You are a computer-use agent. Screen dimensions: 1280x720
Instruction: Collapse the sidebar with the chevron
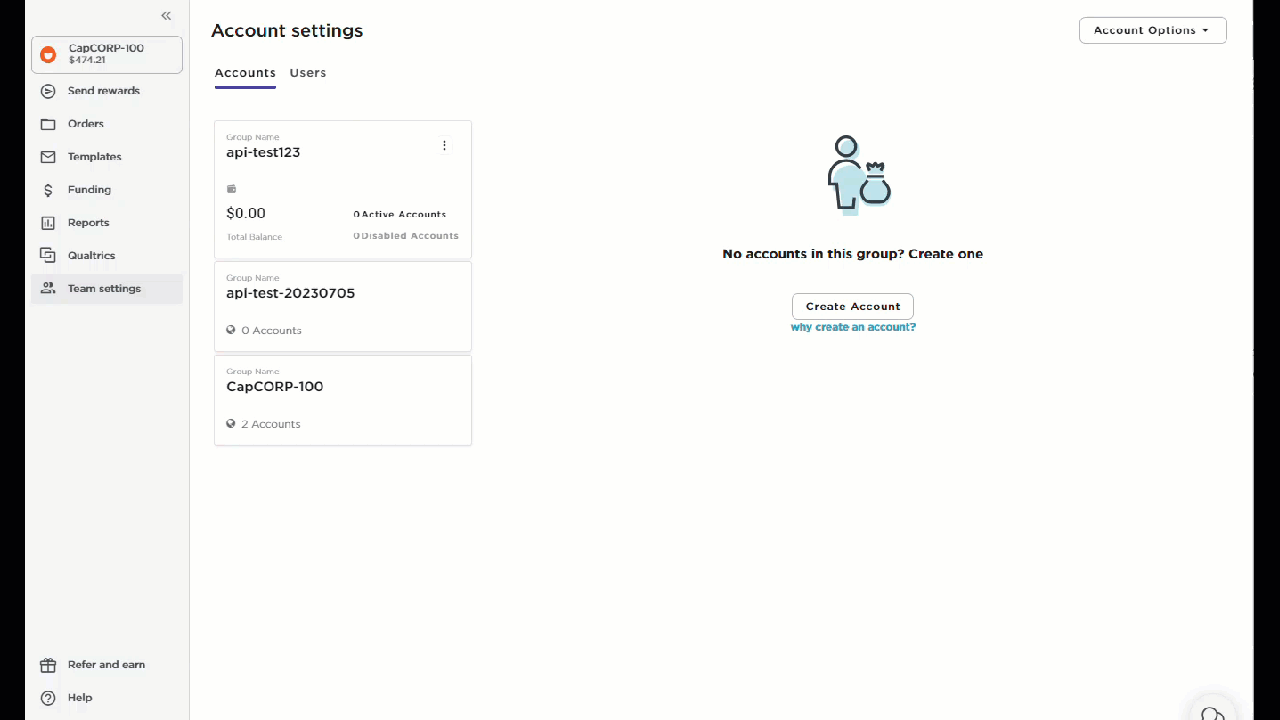click(166, 15)
